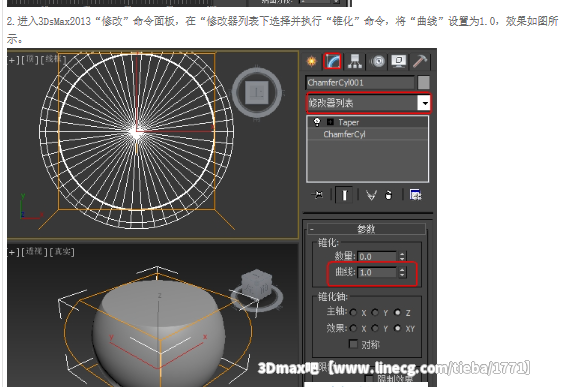Click Make Unique icon below stack
Screen dimensions: 570x387
tap(371, 195)
